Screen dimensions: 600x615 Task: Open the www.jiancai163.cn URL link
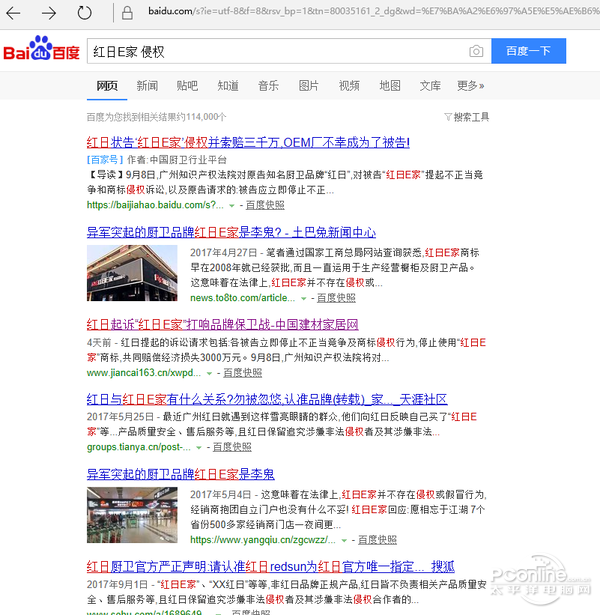coord(144,373)
